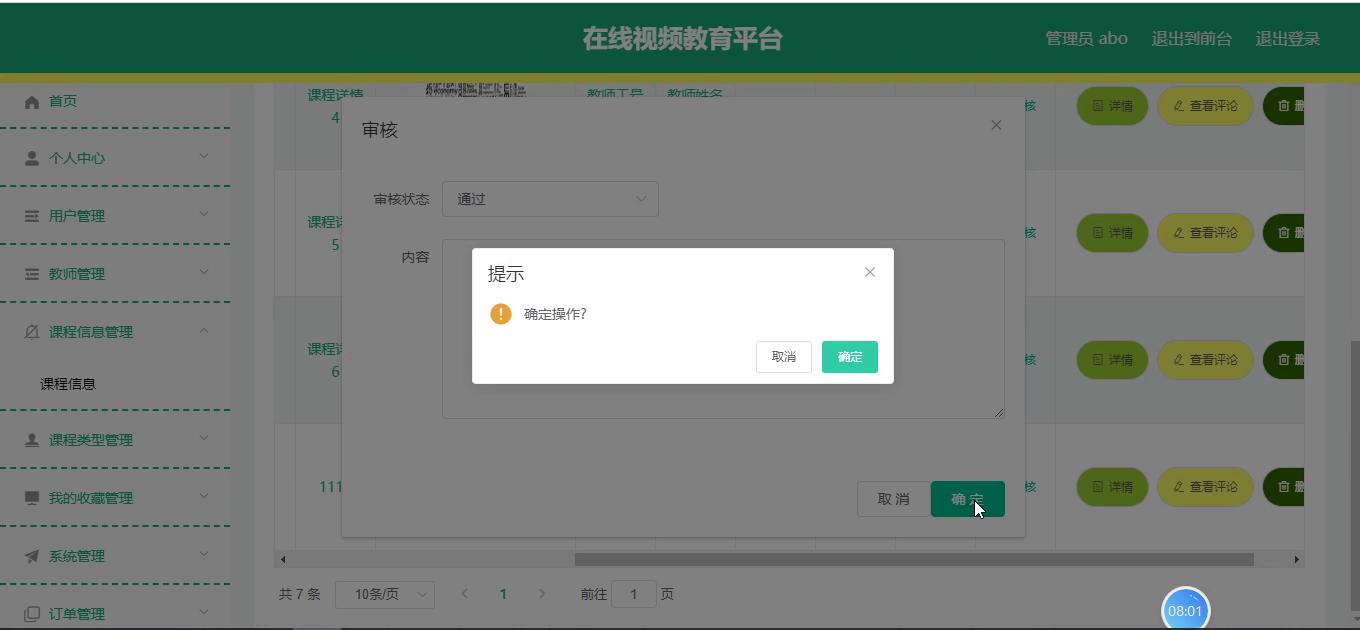
Task: Click the icon beside 课程类型管理
Action: pyautogui.click(x=32, y=440)
